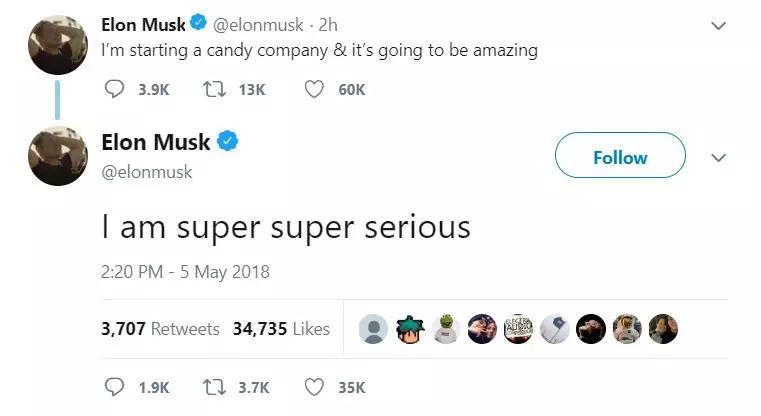
Task: Open the top tweet's chevron menu
Action: pos(718,25)
